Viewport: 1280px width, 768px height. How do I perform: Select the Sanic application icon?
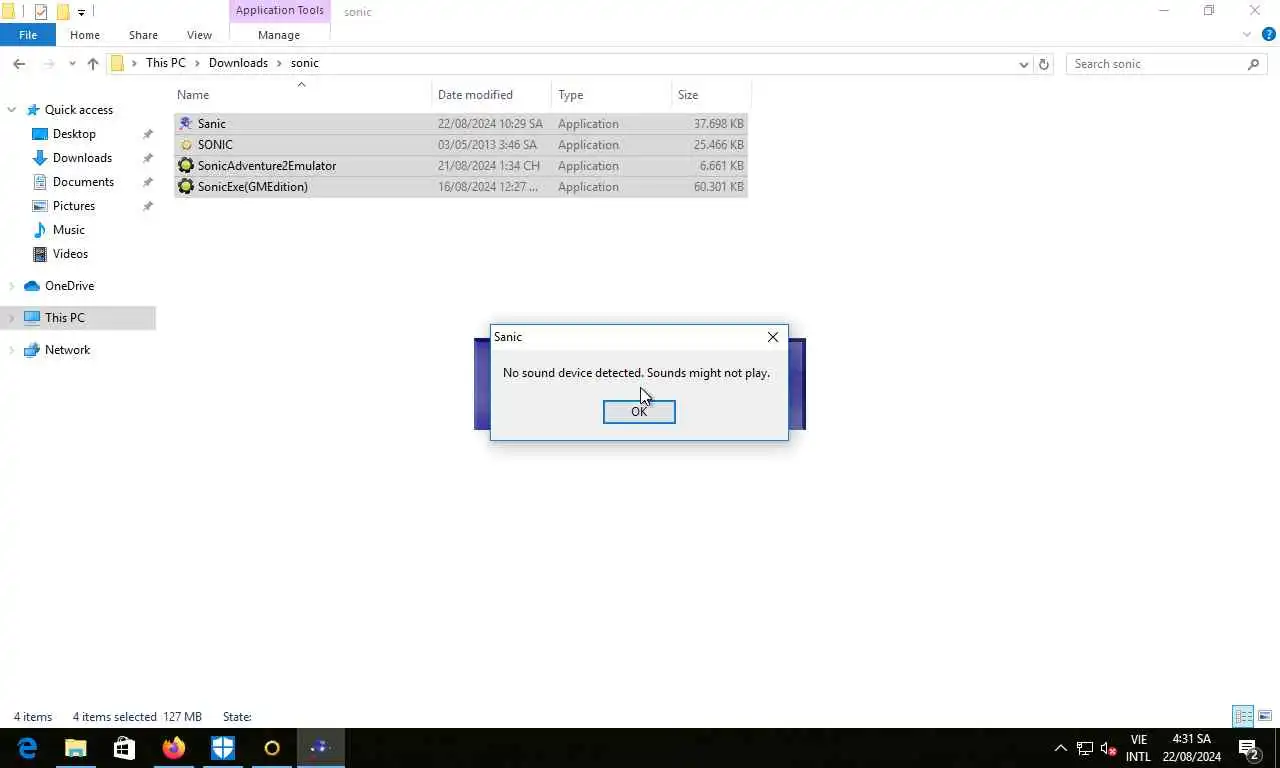[x=185, y=124]
